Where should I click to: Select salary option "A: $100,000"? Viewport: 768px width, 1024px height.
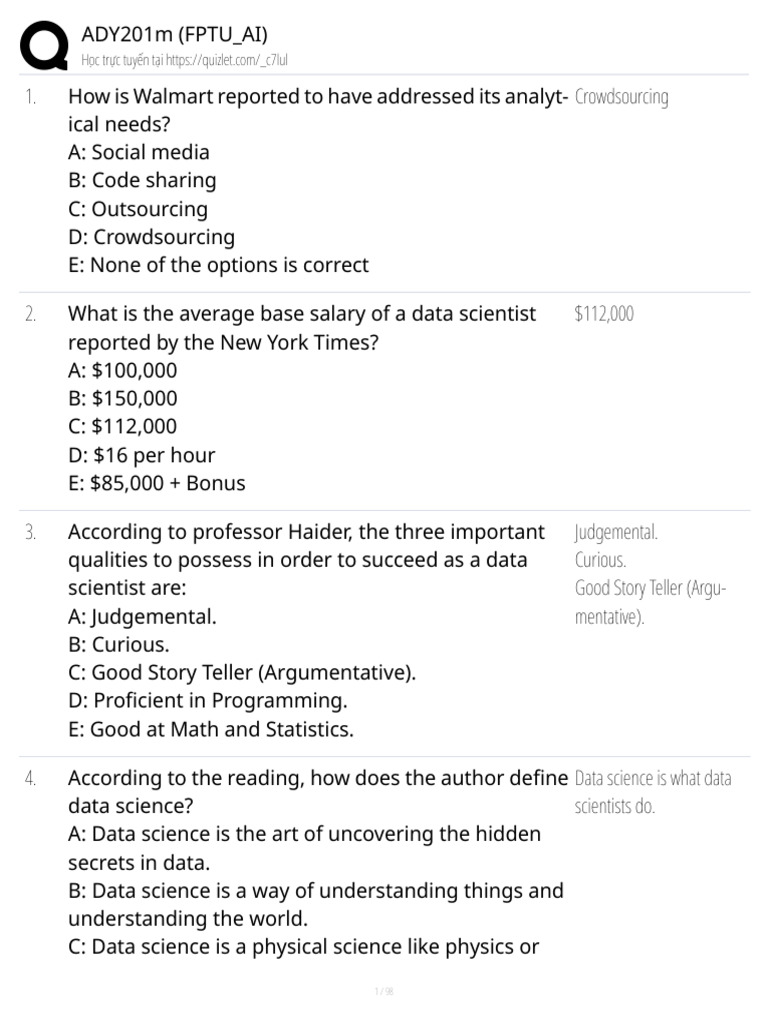(122, 370)
